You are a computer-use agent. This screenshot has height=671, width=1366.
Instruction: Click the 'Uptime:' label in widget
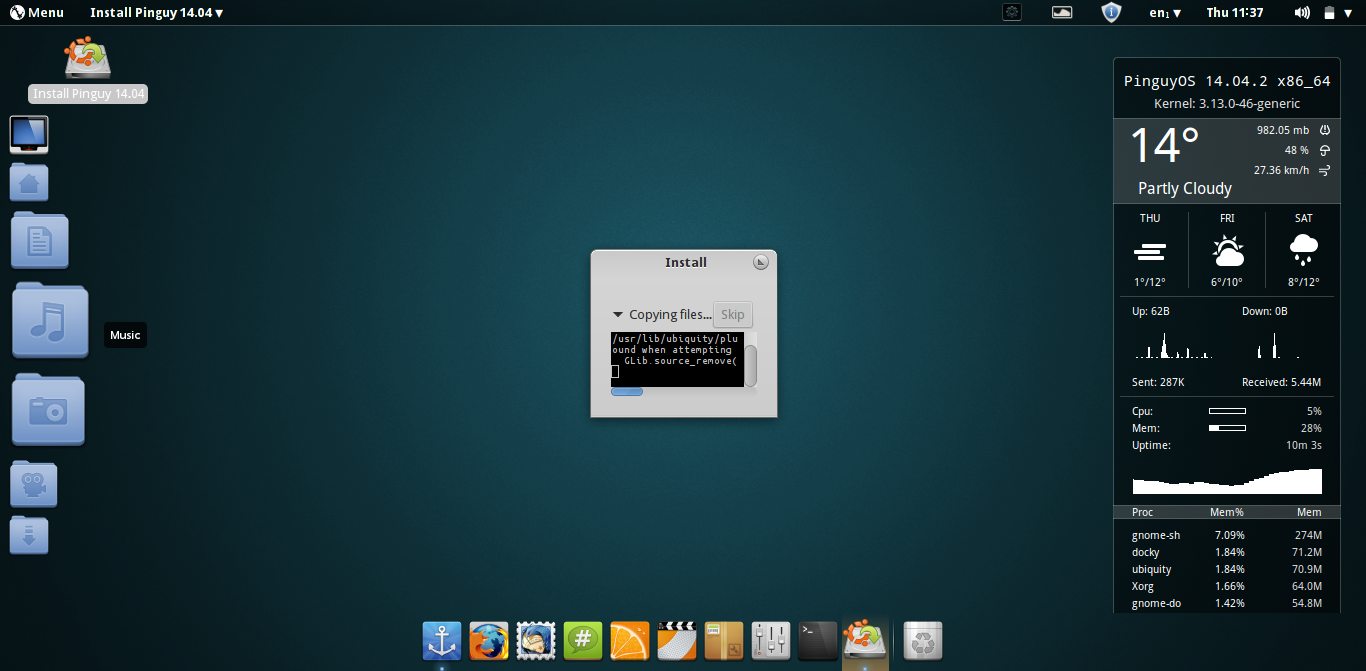pyautogui.click(x=1151, y=445)
